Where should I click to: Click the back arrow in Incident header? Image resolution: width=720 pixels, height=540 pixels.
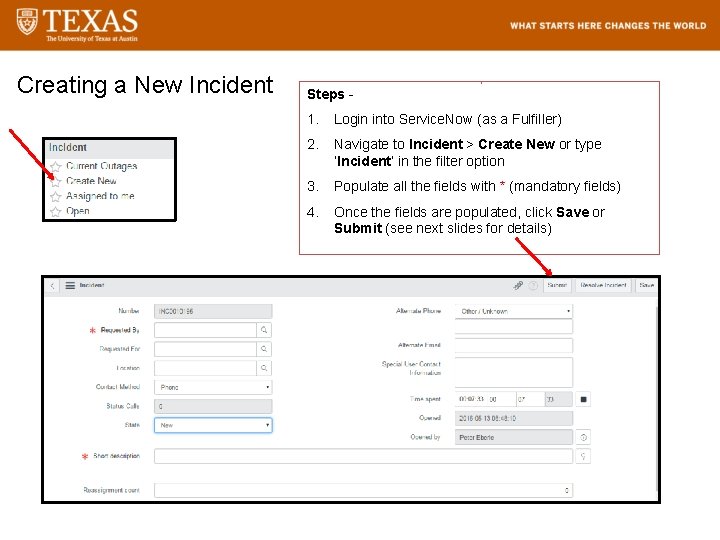tap(52, 286)
